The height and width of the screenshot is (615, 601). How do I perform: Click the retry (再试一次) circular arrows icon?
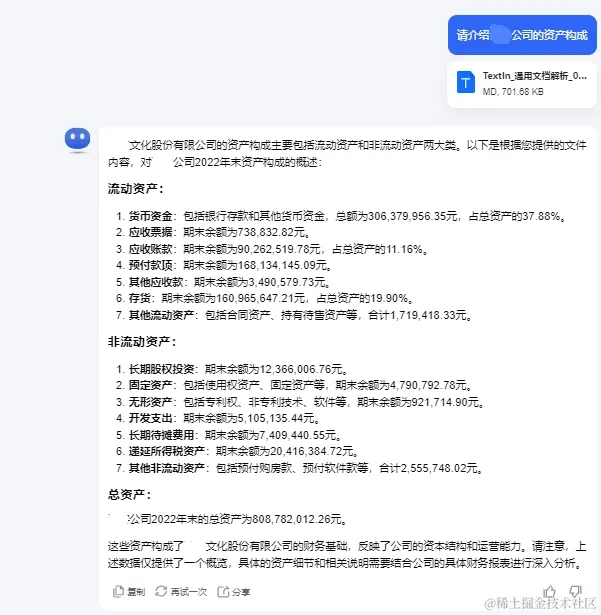click(x=161, y=591)
